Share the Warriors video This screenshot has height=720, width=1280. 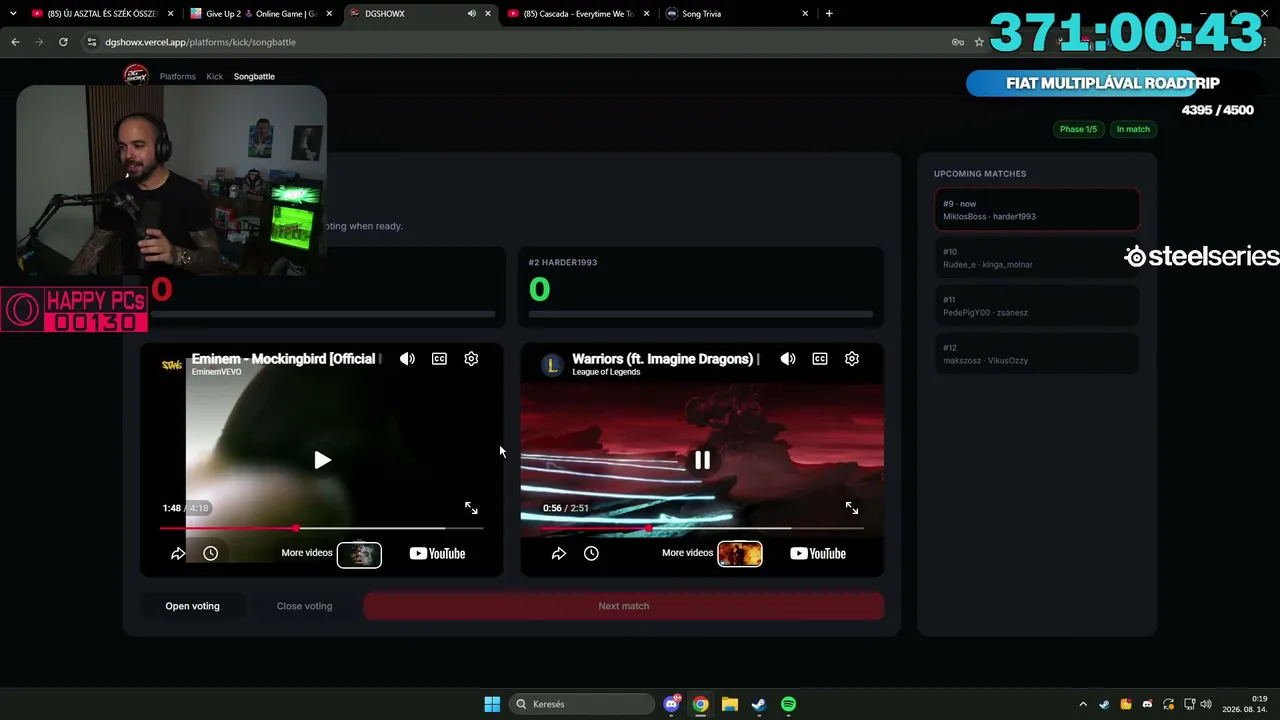[559, 553]
